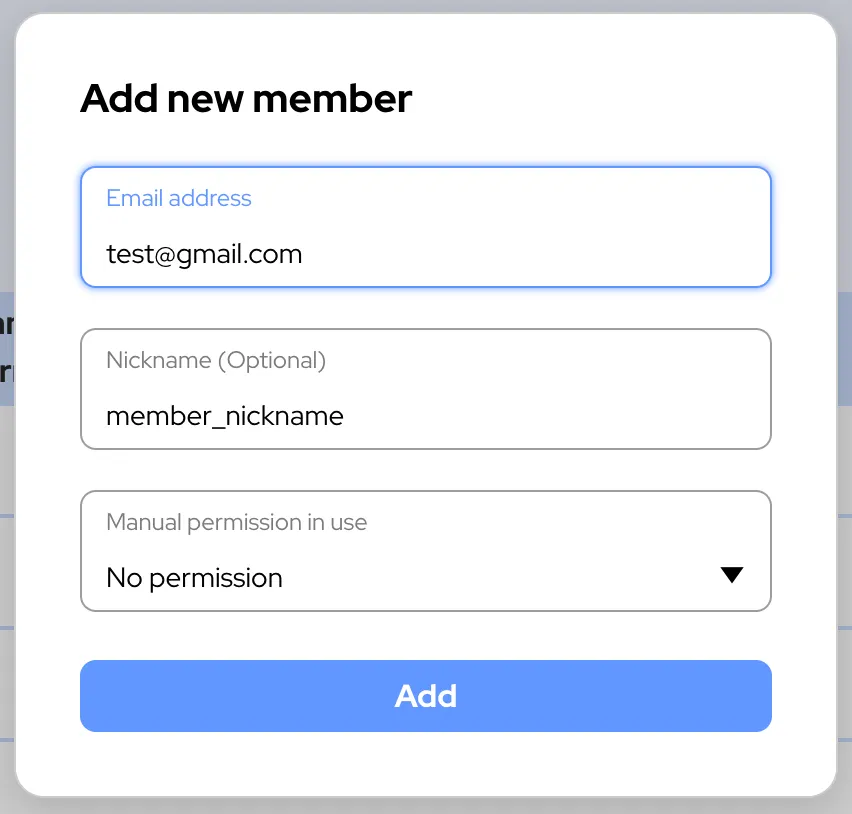Screen dimensions: 852x814
Task: Click on the test@gmail.com text
Action: point(204,254)
